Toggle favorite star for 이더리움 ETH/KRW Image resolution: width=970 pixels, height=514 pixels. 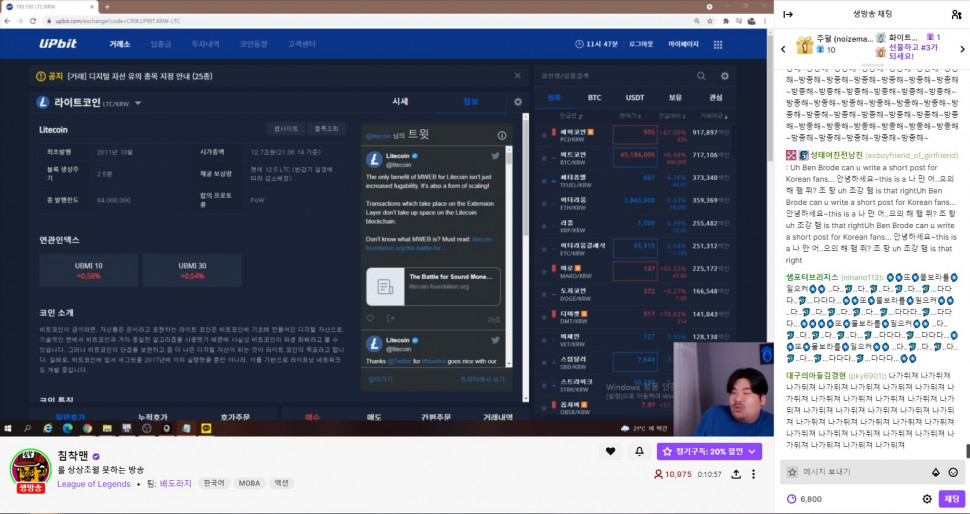[544, 203]
